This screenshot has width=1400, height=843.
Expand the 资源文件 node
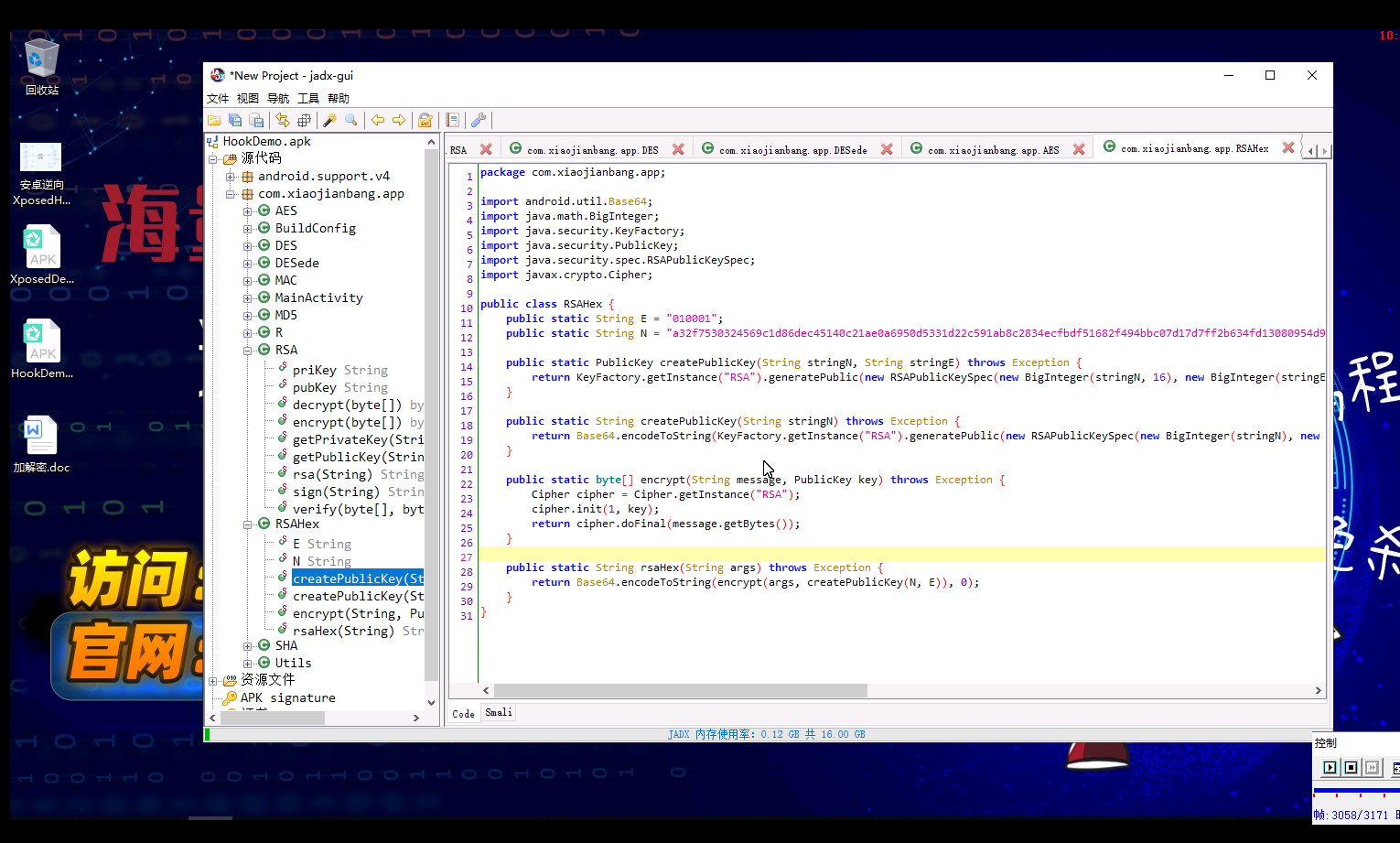[x=213, y=681]
